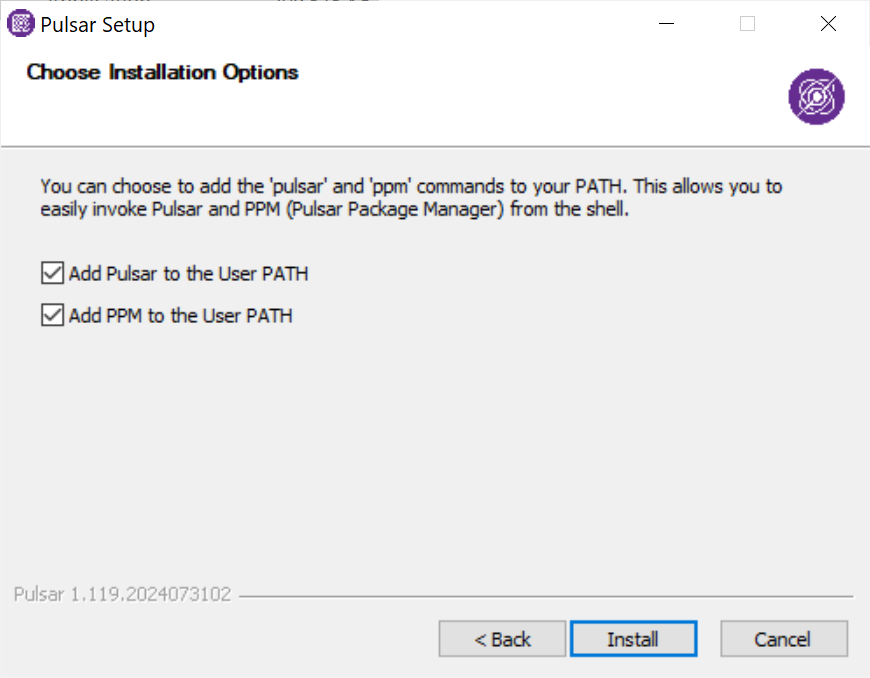This screenshot has height=678, width=870.
Task: Go back with the Back button
Action: pyautogui.click(x=503, y=639)
